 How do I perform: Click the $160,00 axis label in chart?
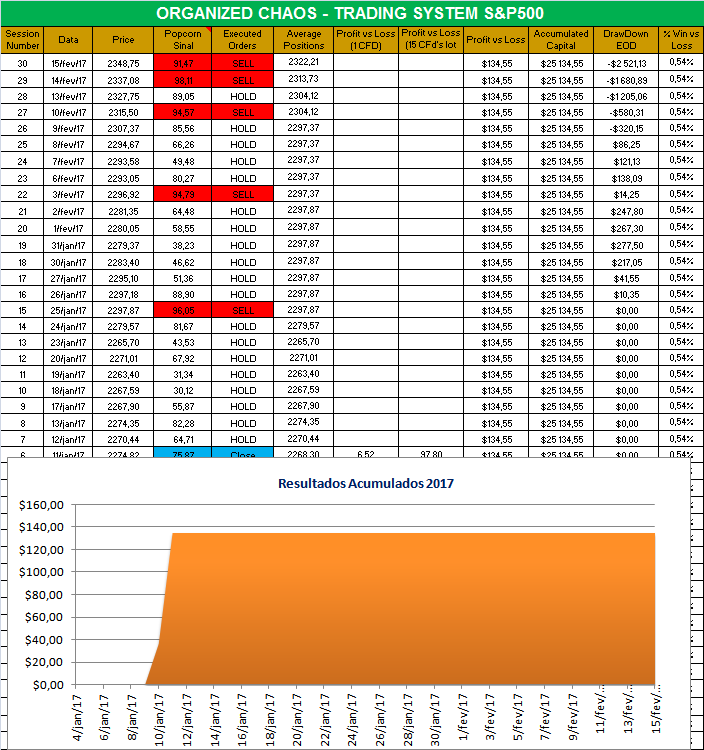tap(41, 505)
